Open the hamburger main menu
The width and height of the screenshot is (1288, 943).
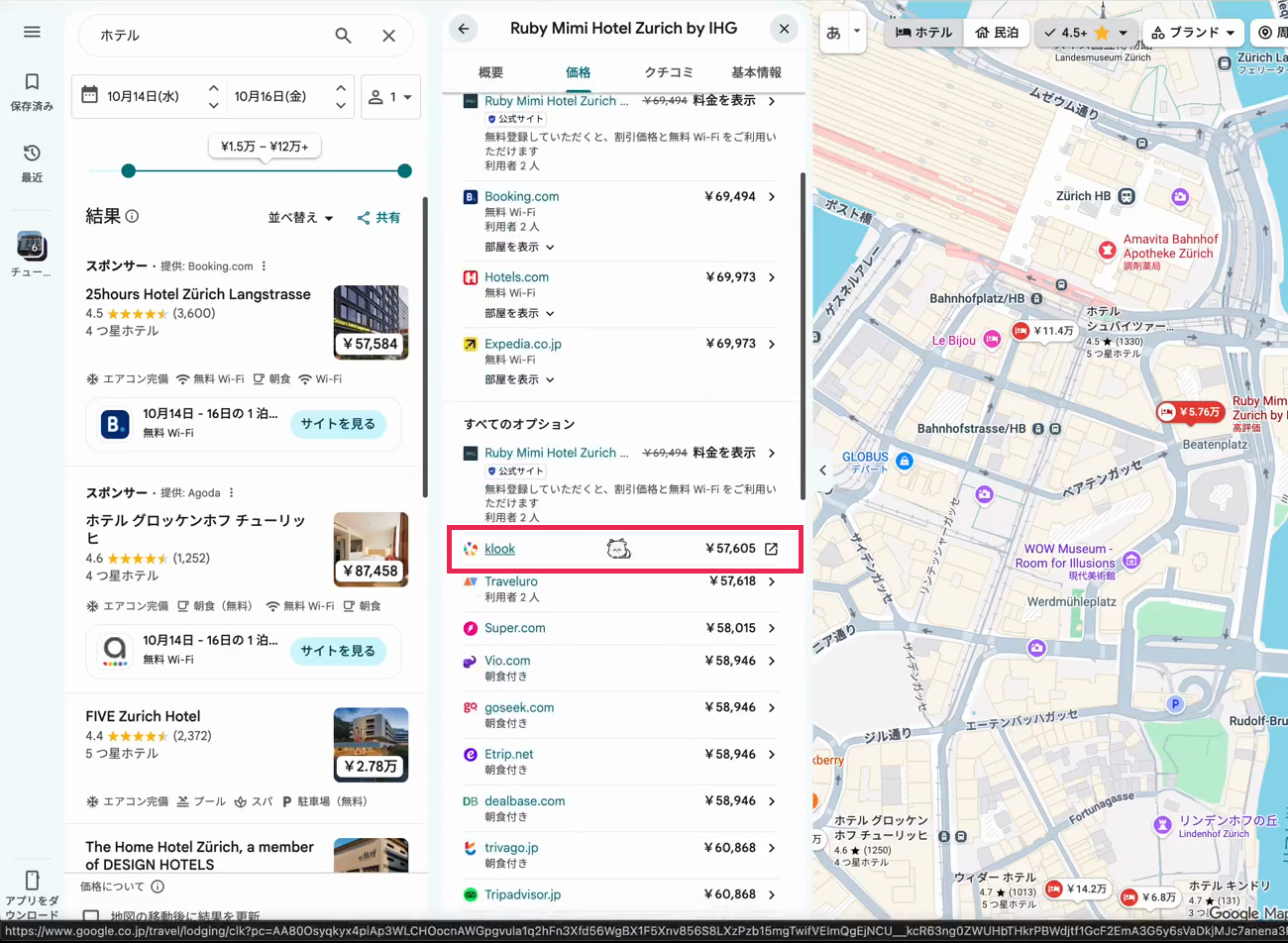[32, 32]
